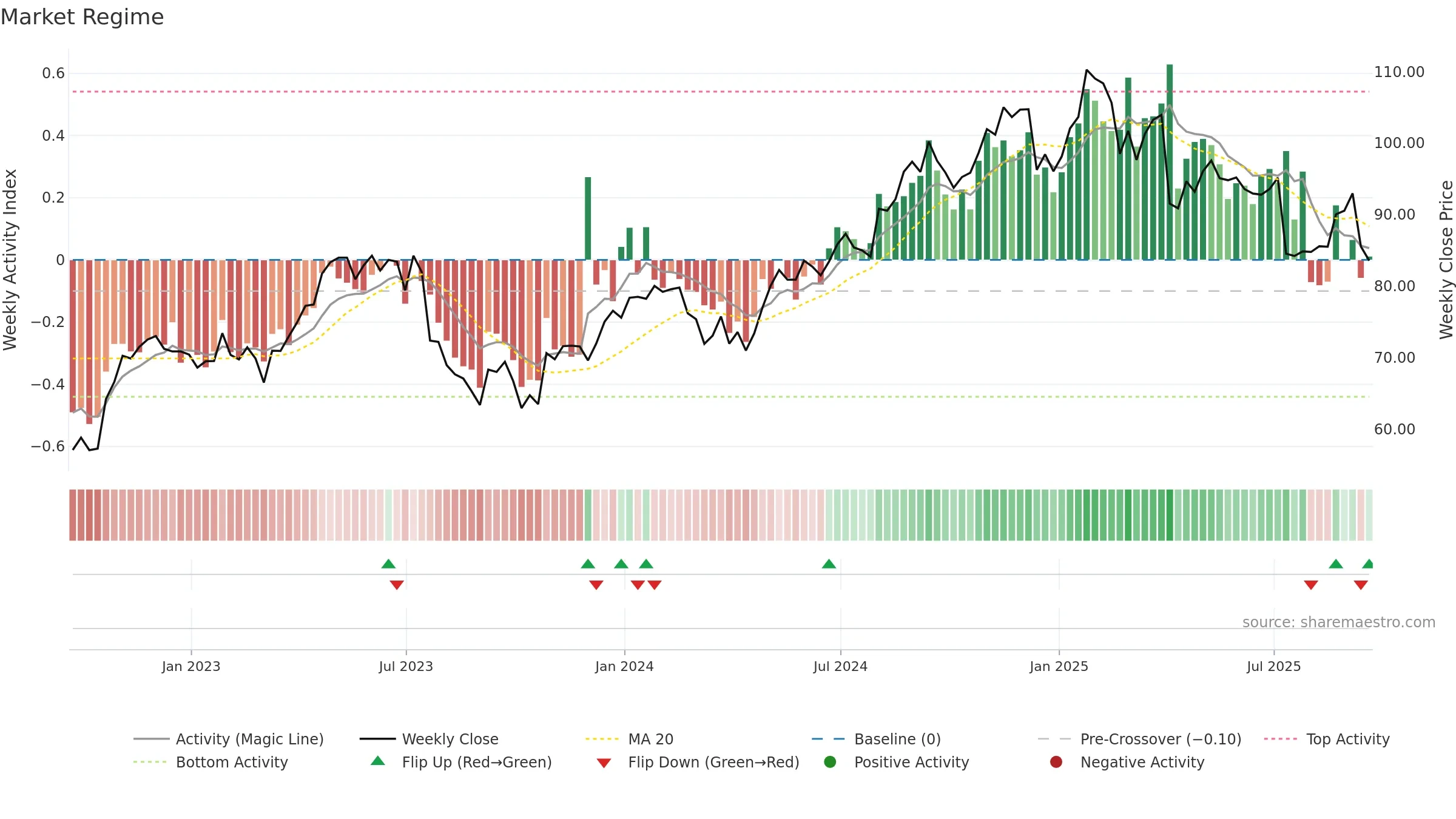
Task: Toggle the MA 20 legend entry
Action: [629, 739]
